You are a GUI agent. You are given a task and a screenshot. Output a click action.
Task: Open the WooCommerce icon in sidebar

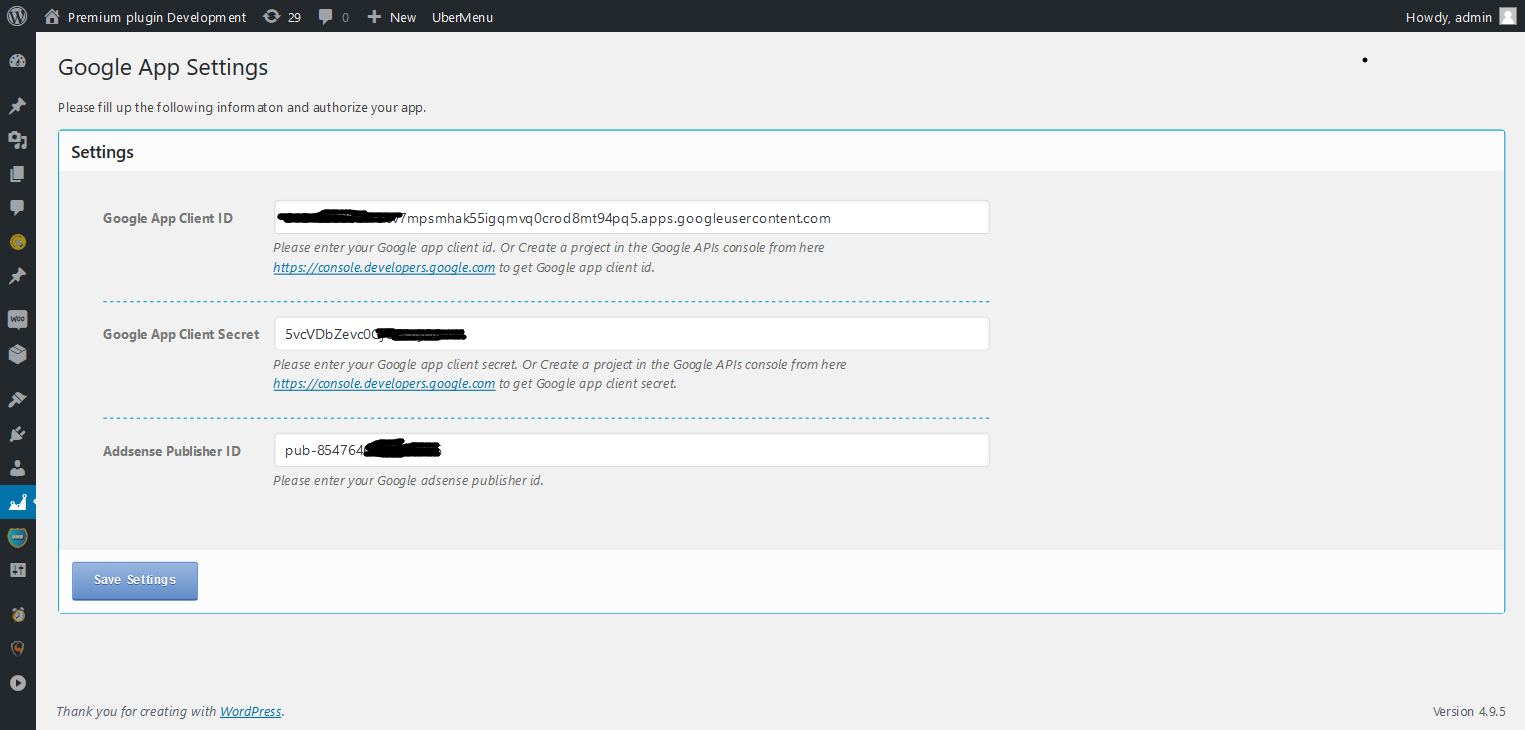pyautogui.click(x=17, y=320)
